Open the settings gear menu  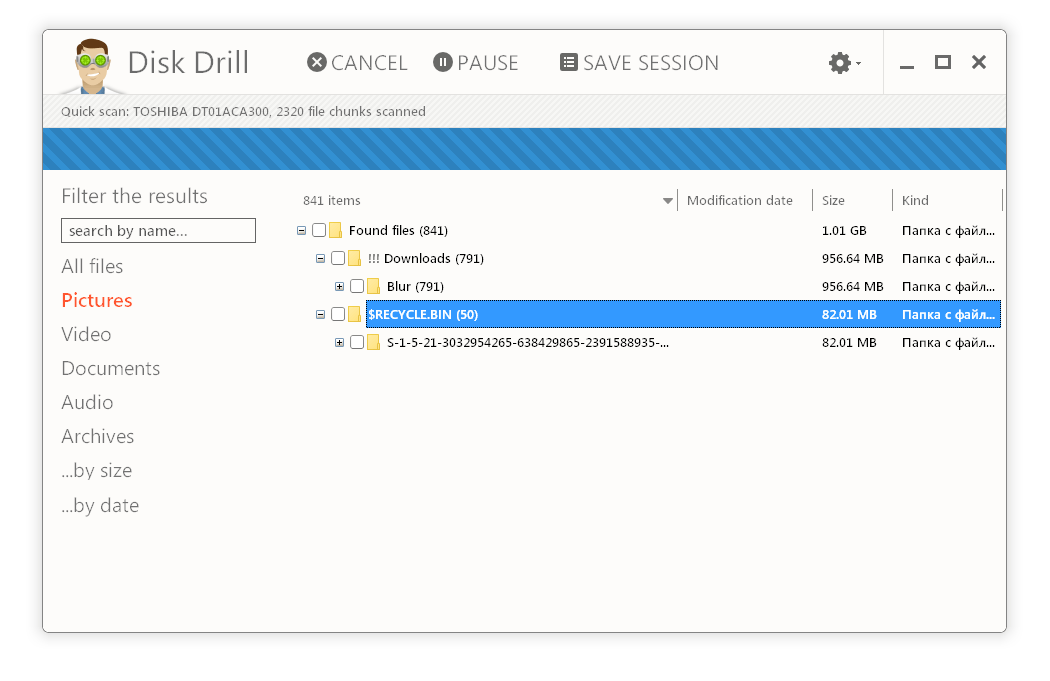[844, 63]
